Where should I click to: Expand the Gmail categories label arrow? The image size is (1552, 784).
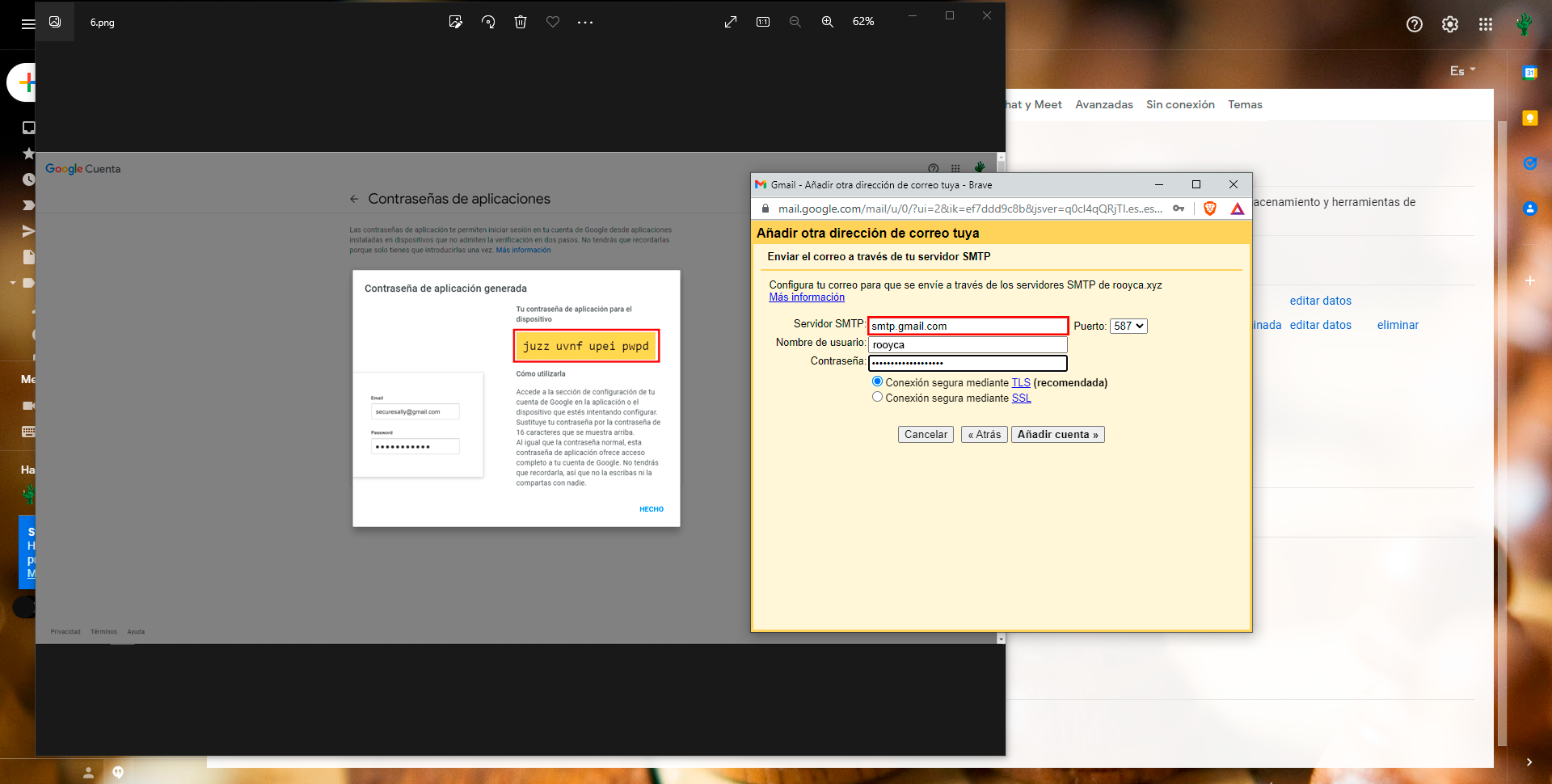[x=13, y=283]
